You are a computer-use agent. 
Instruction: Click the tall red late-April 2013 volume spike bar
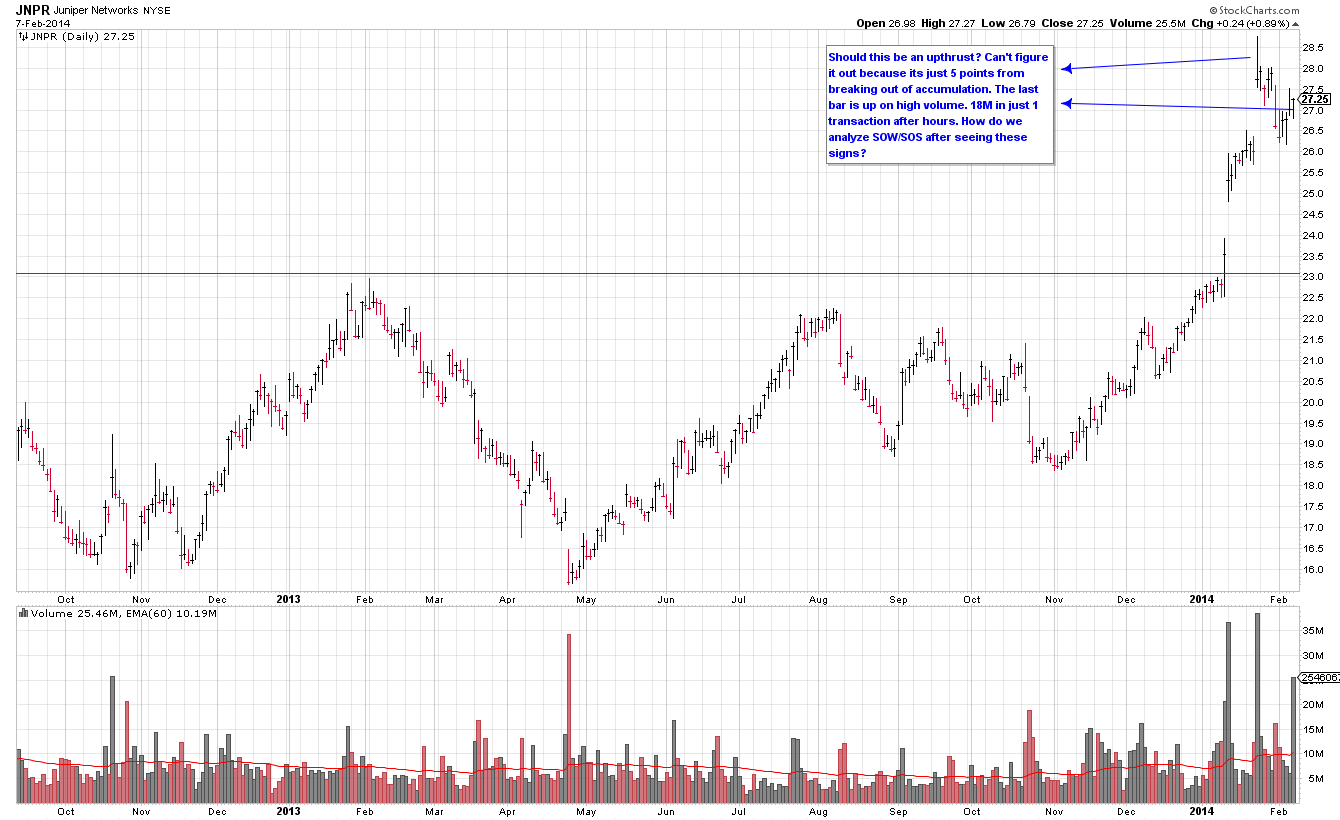click(568, 718)
